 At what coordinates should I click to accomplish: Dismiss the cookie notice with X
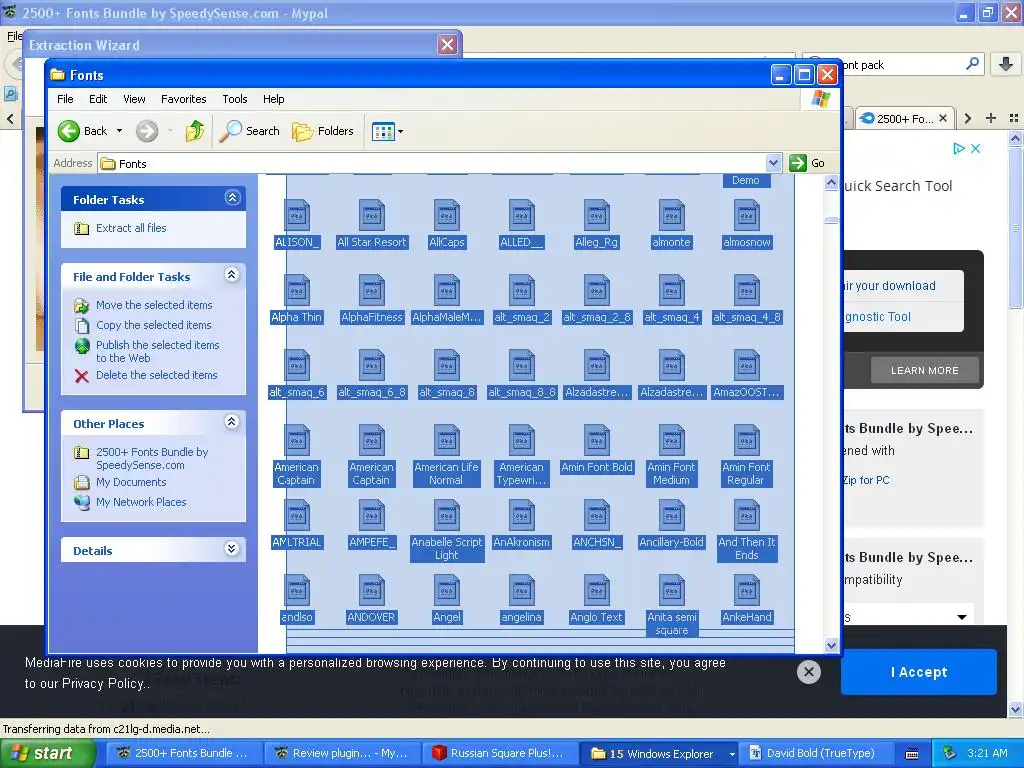(x=808, y=671)
